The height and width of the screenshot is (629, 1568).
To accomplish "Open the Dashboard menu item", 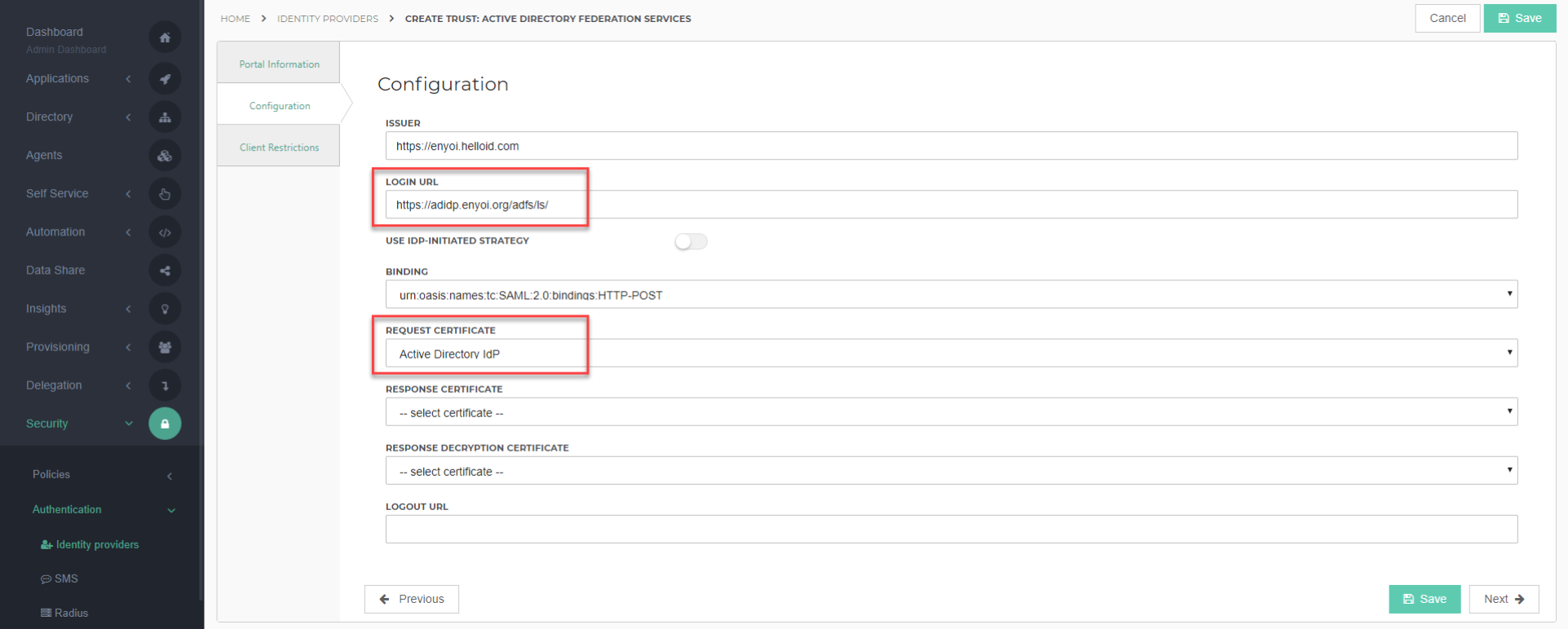I will coord(55,32).
